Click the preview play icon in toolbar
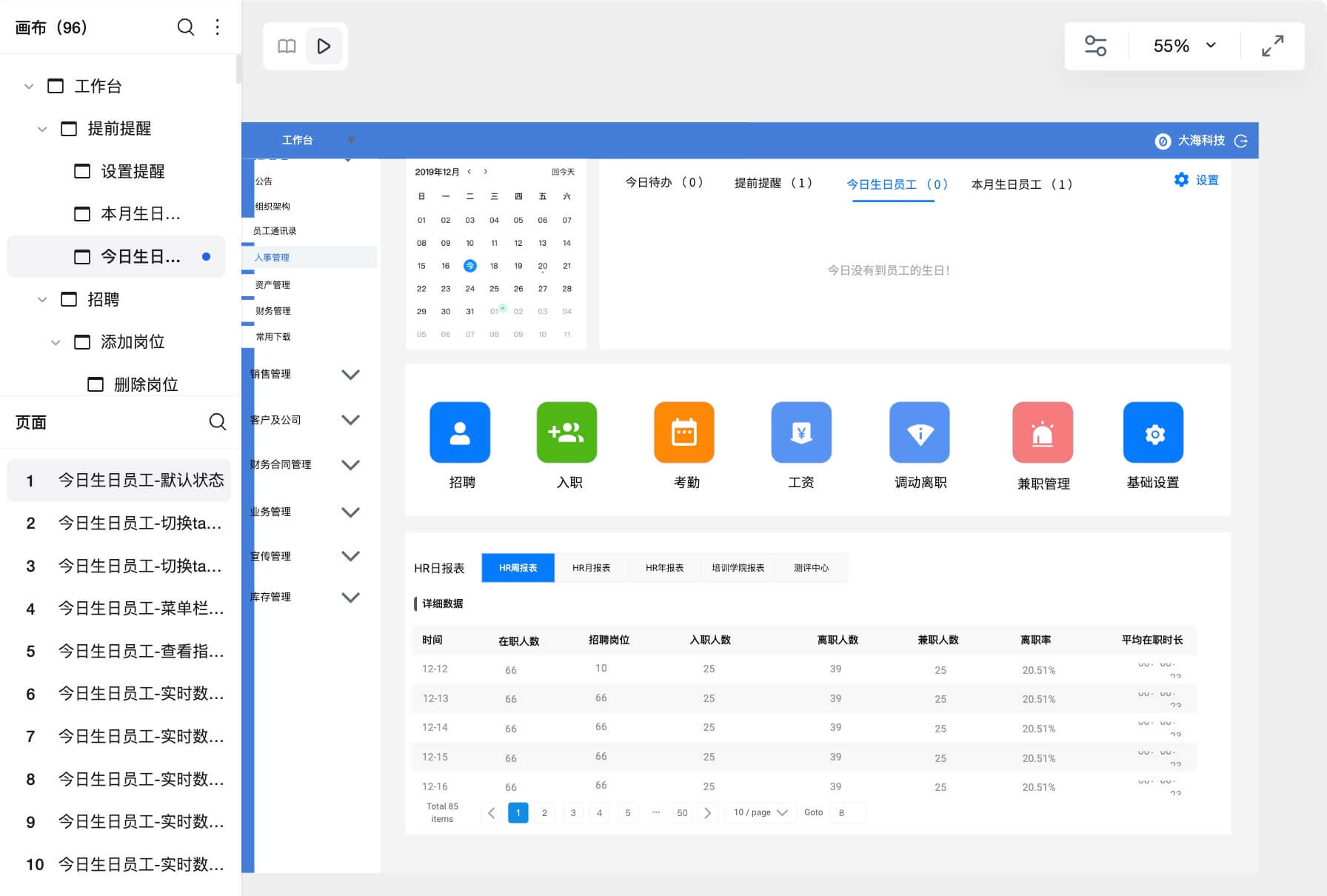Screen dimensions: 1327x896 click(324, 45)
